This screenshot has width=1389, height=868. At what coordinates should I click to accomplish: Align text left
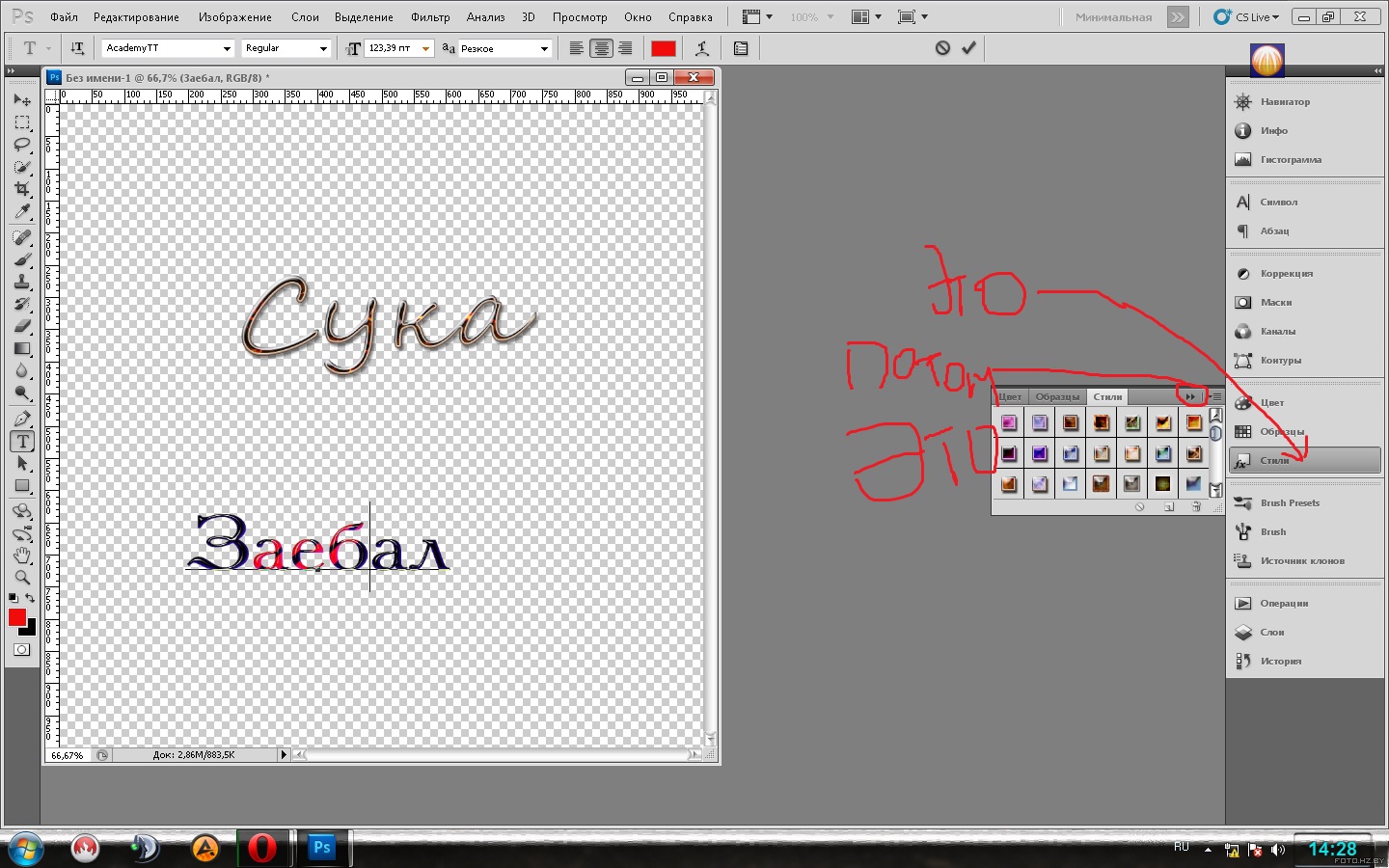tap(576, 48)
